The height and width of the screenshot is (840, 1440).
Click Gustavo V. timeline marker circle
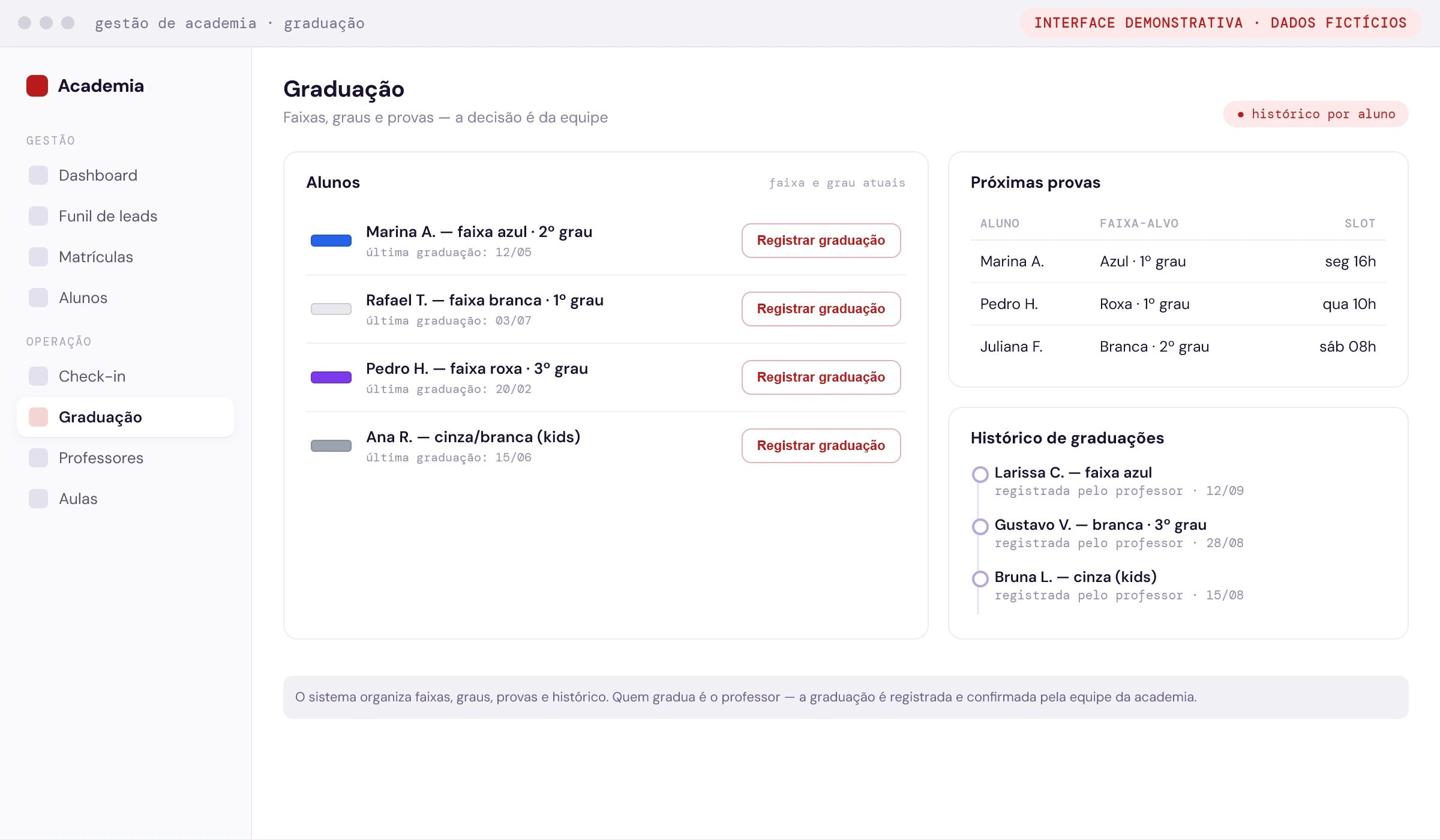980,527
